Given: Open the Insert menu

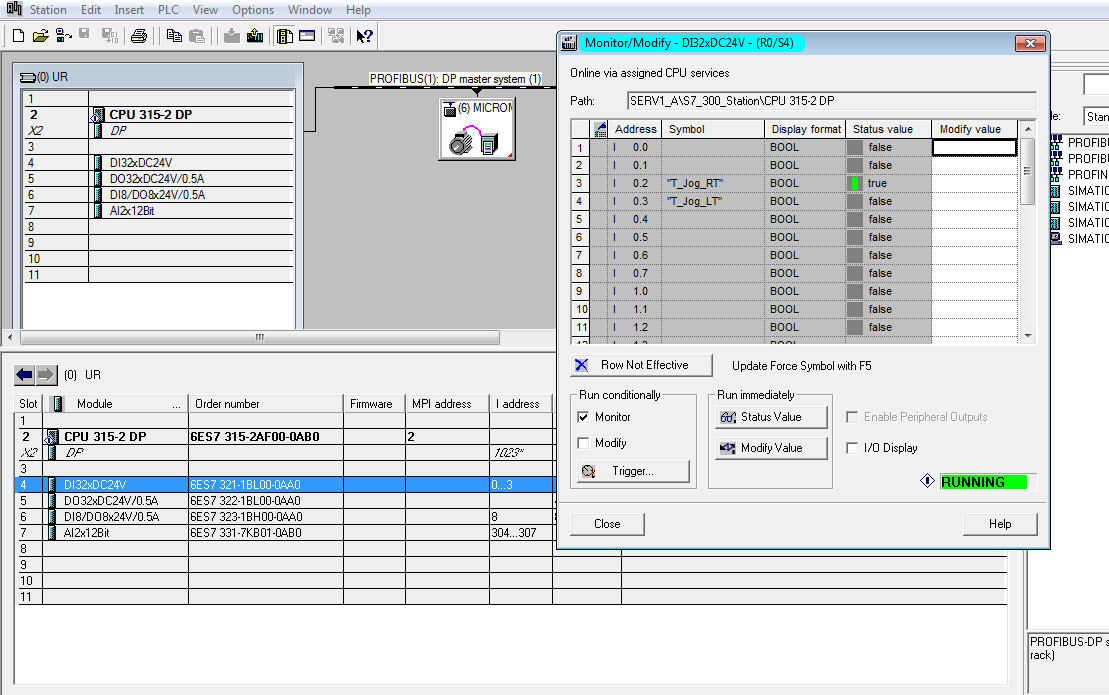Looking at the screenshot, I should (x=129, y=10).
